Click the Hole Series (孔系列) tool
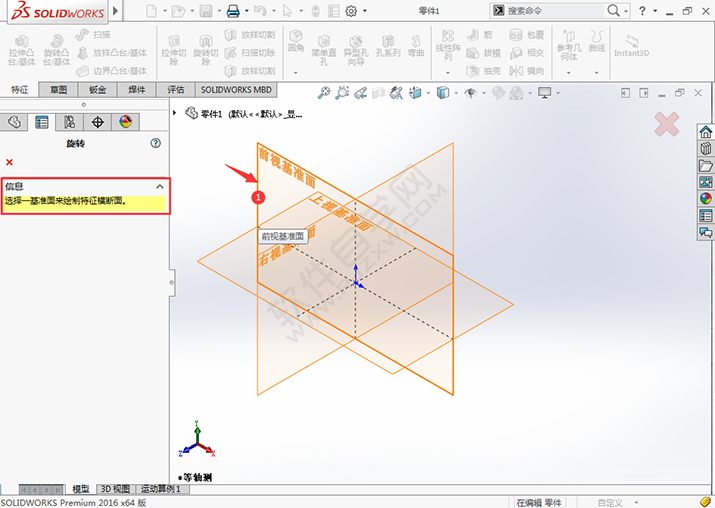Image resolution: width=715 pixels, height=508 pixels. click(388, 46)
